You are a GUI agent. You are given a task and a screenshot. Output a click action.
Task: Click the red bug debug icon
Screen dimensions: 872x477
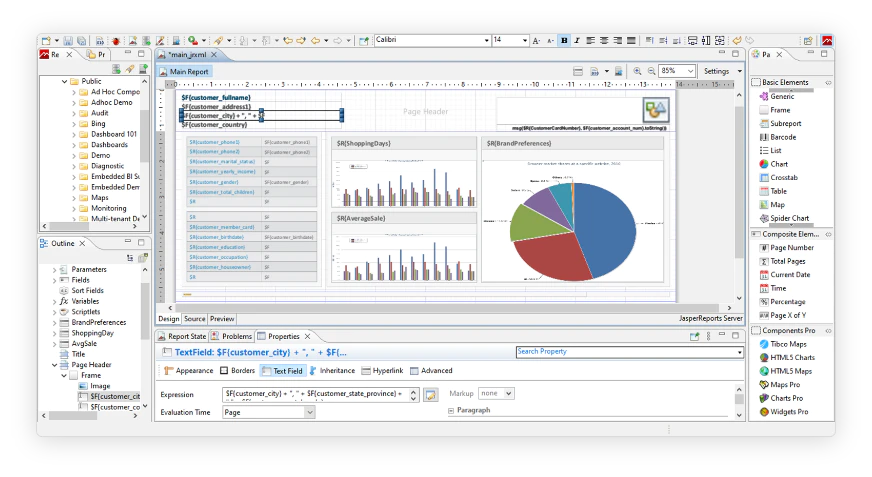coord(116,41)
